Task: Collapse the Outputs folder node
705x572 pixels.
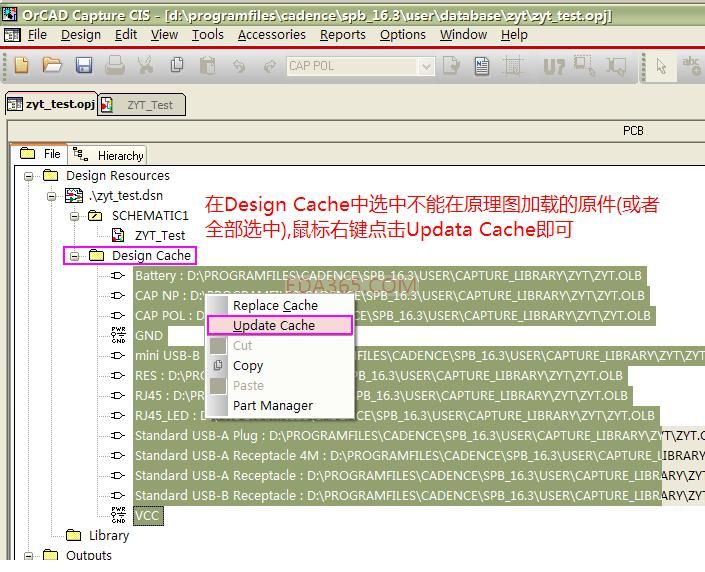Action: [x=28, y=556]
